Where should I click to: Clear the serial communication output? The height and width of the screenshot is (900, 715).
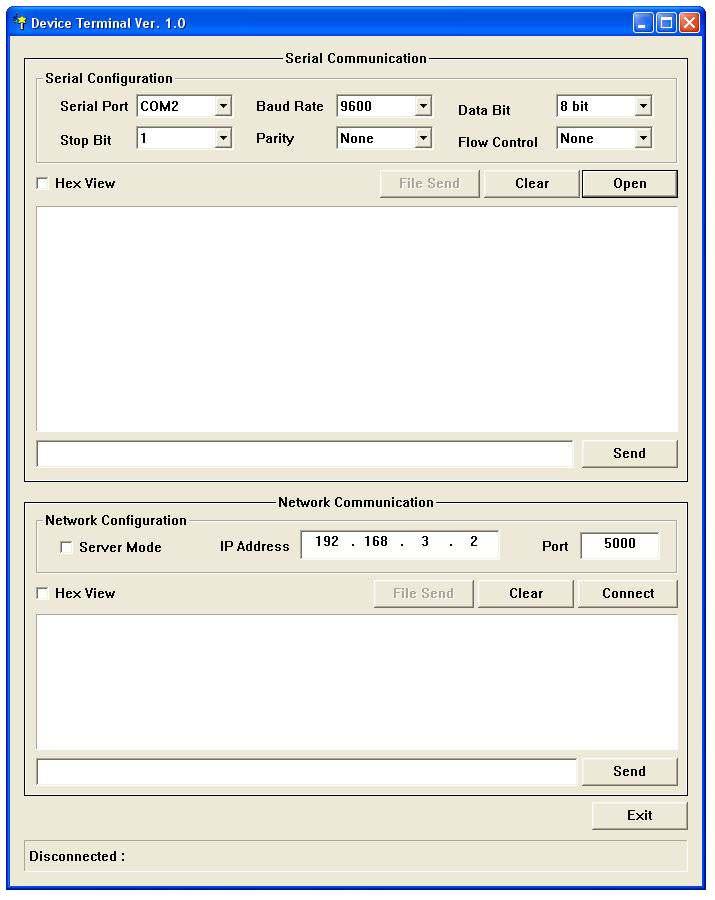(x=531, y=184)
